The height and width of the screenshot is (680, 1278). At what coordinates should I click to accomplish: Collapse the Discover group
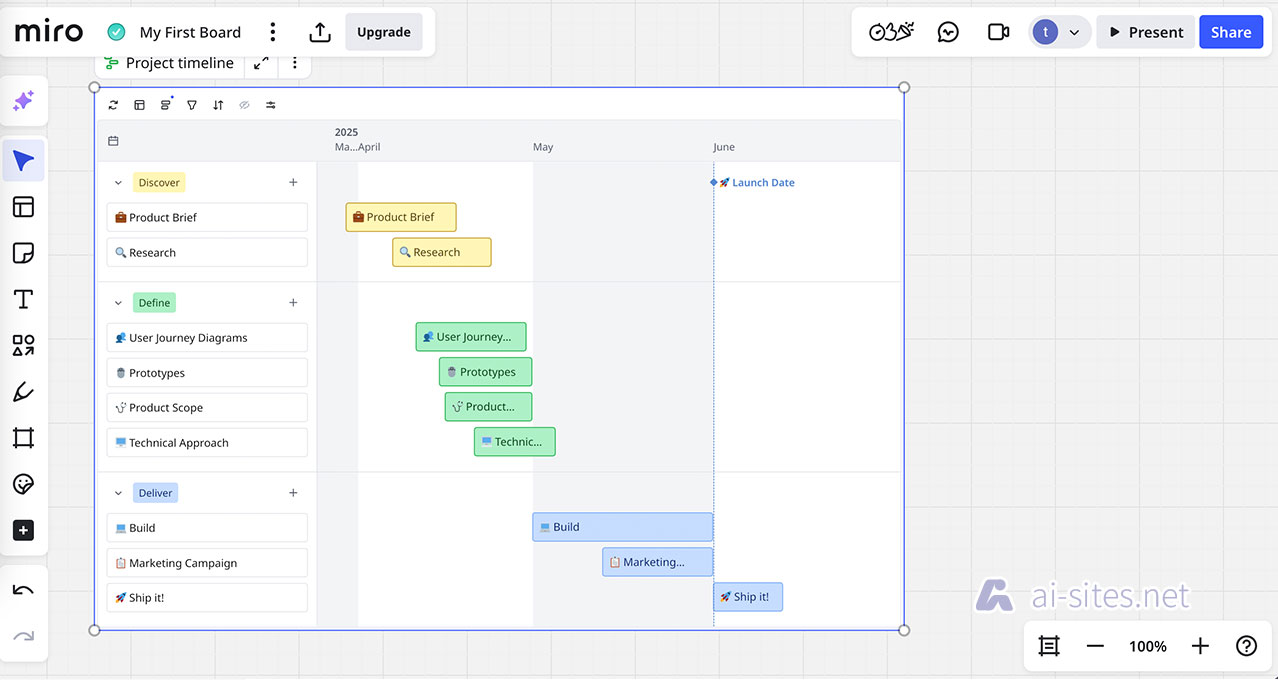coord(118,183)
